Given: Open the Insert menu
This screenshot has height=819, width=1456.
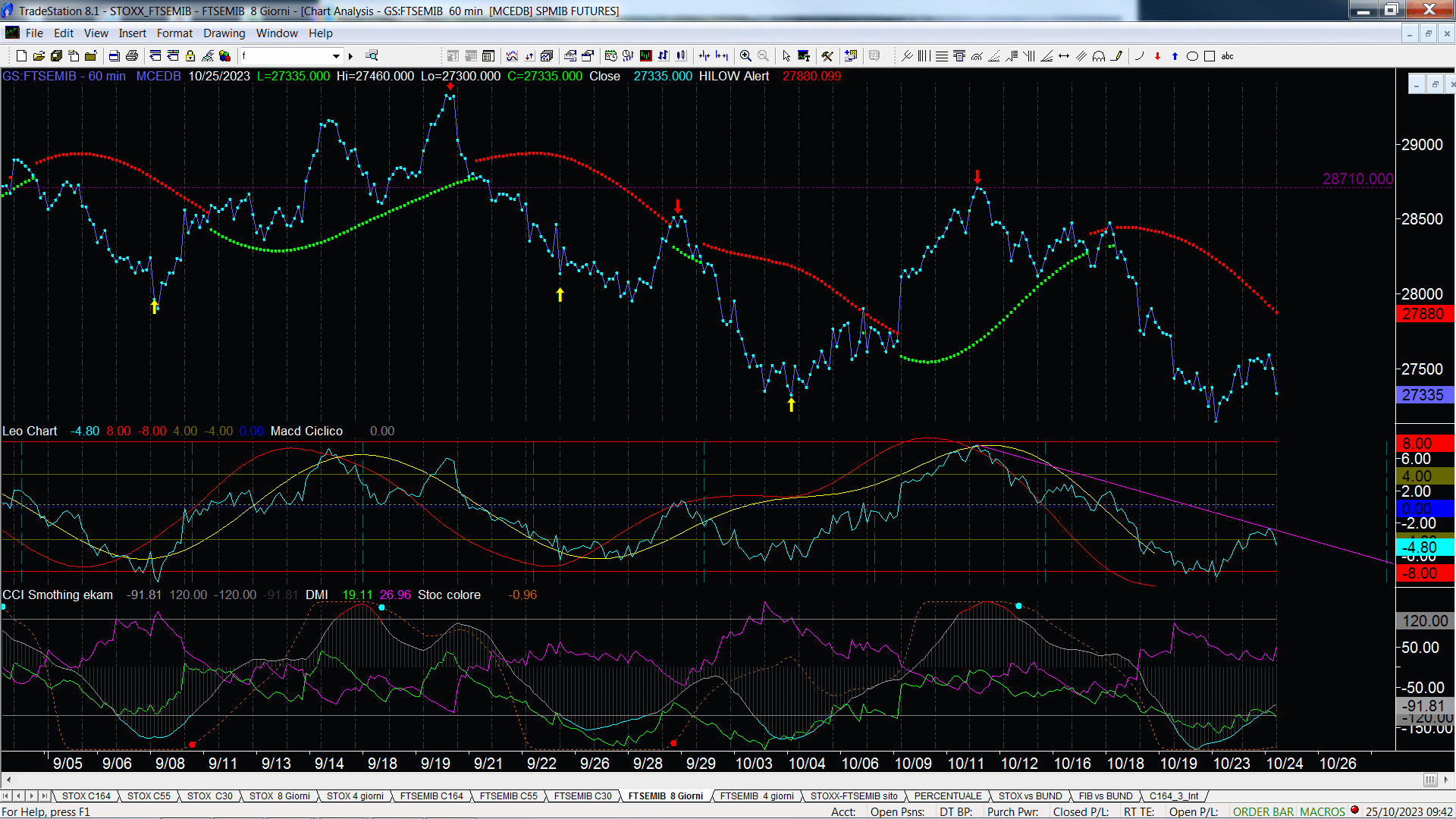Looking at the screenshot, I should coord(132,33).
